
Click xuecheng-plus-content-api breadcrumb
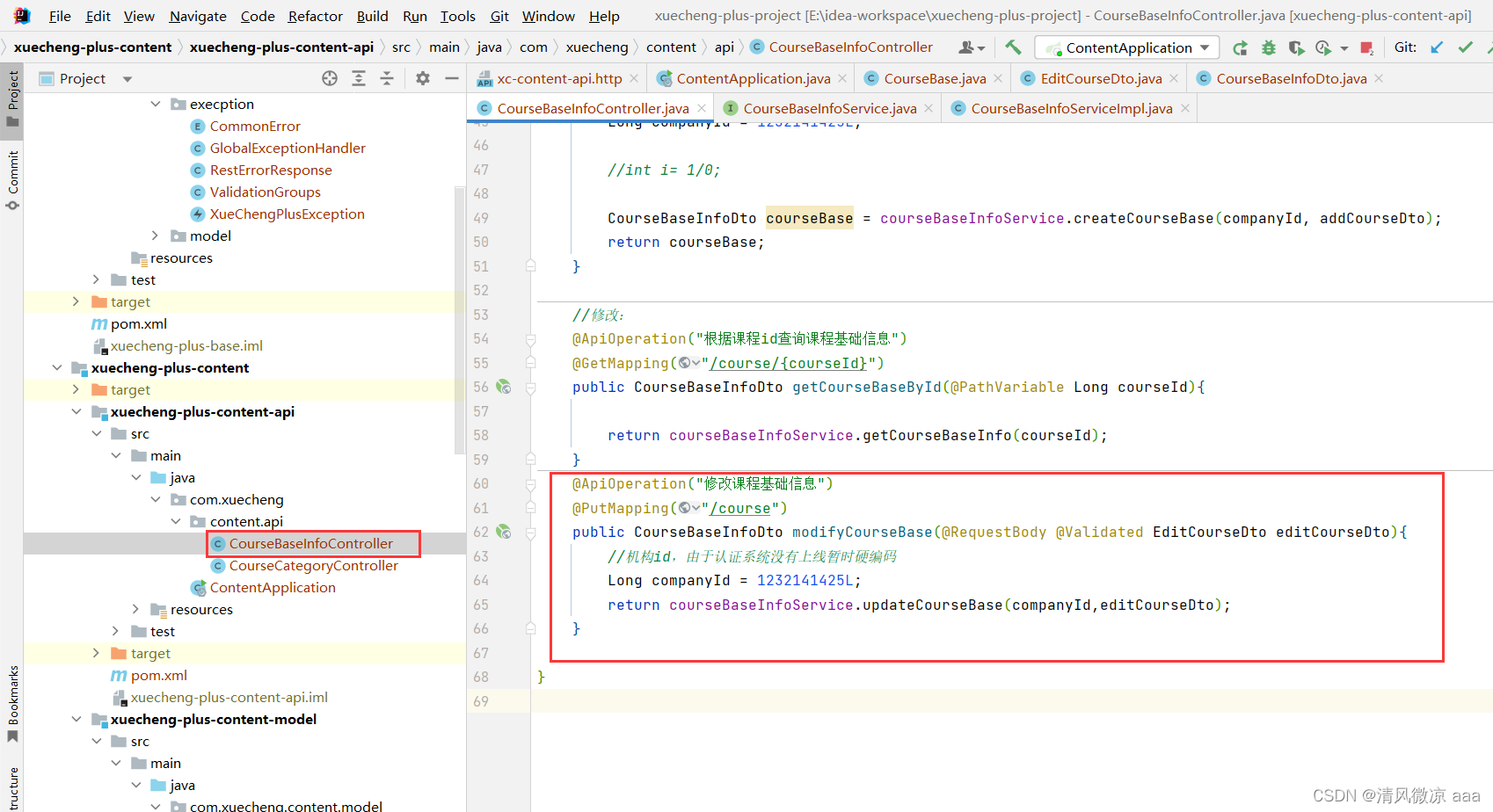click(281, 47)
